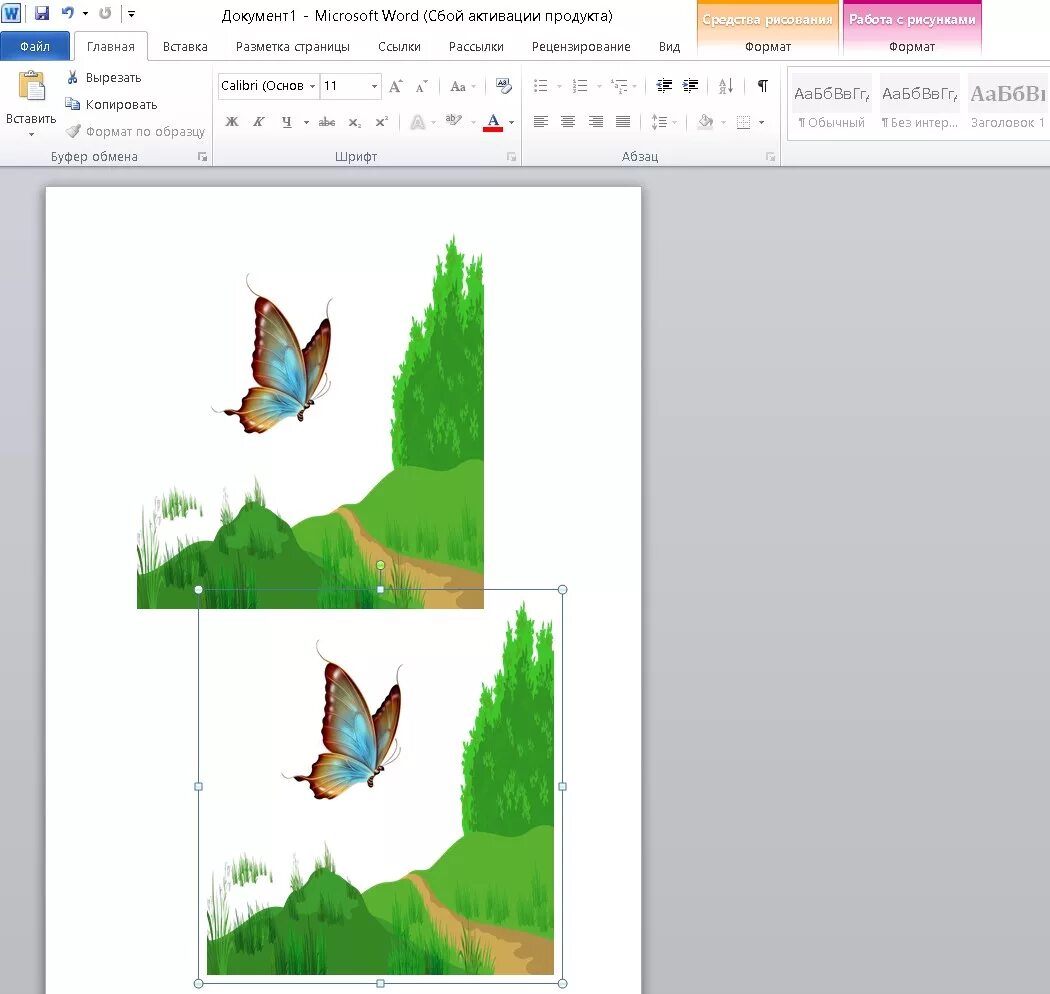Switch to the Вставка tab
The width and height of the screenshot is (1050, 994).
[185, 46]
